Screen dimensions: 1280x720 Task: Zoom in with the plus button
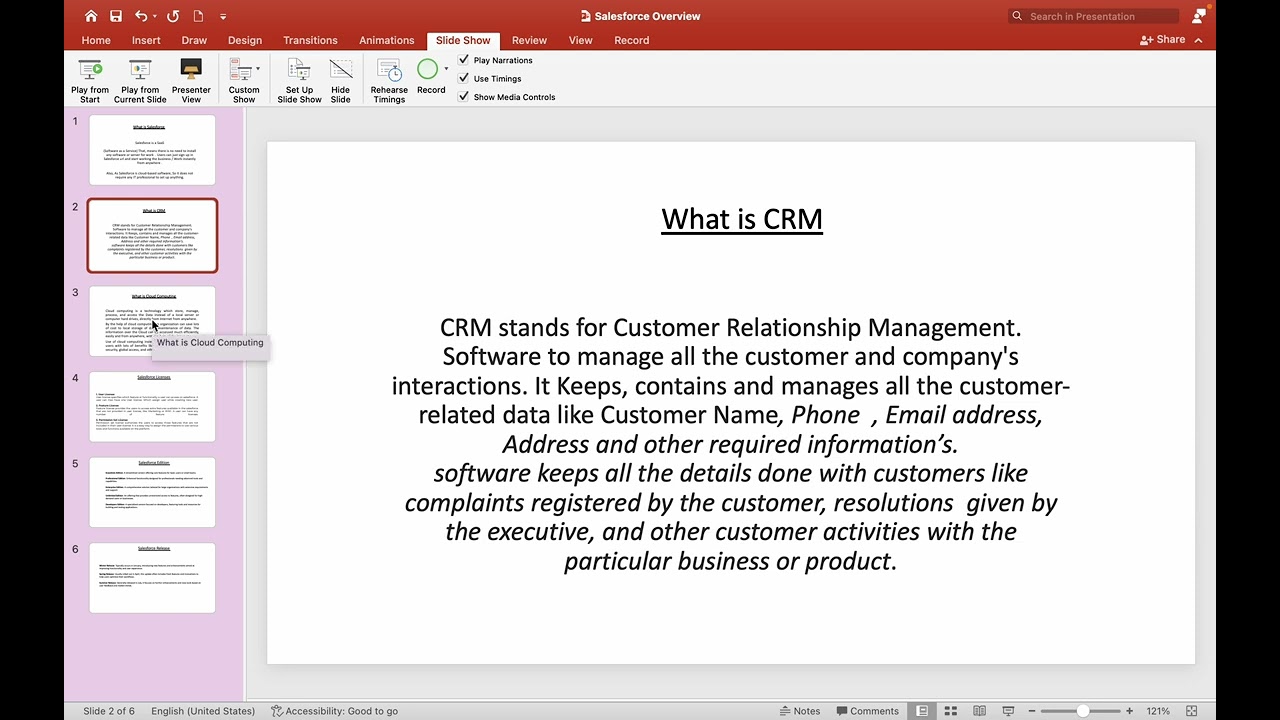[x=1130, y=711]
